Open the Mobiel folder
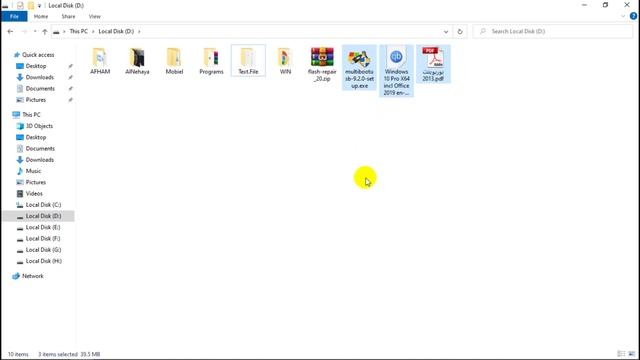This screenshot has height=360, width=640. pyautogui.click(x=174, y=60)
